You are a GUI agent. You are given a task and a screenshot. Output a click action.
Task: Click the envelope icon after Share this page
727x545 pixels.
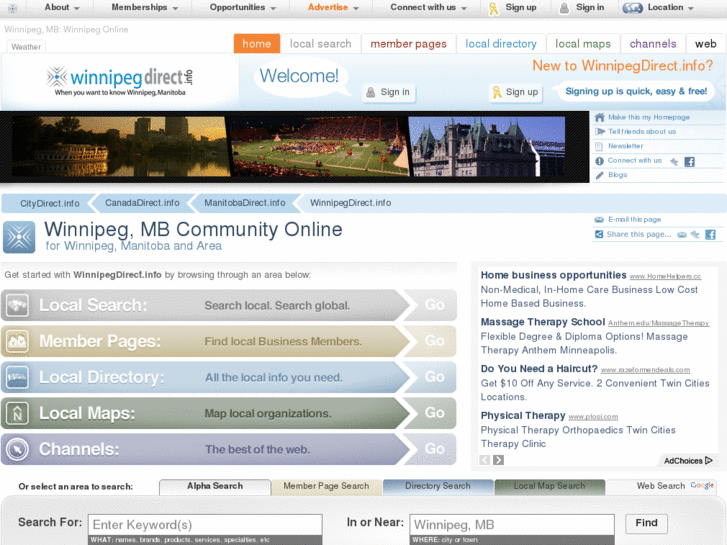pyautogui.click(x=682, y=235)
